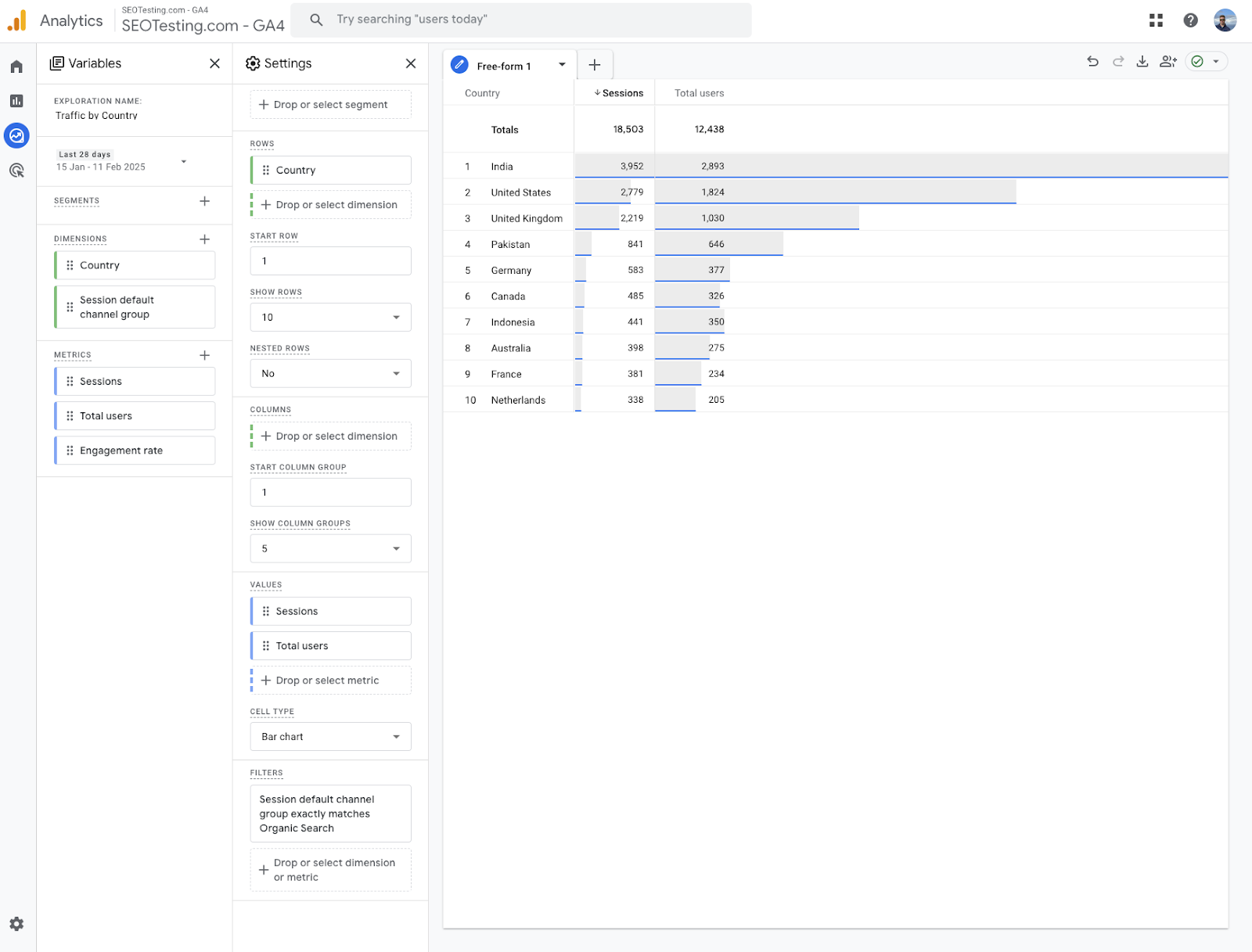
Task: Close the Variables panel
Action: [214, 63]
